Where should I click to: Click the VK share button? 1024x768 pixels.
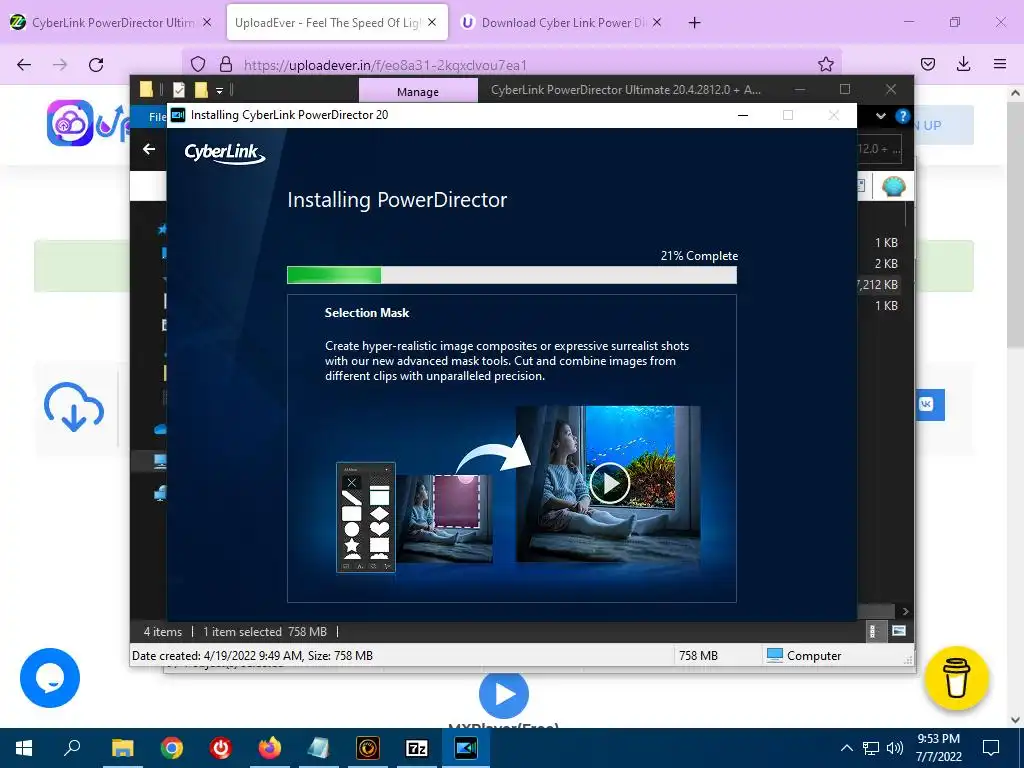pyautogui.click(x=929, y=404)
